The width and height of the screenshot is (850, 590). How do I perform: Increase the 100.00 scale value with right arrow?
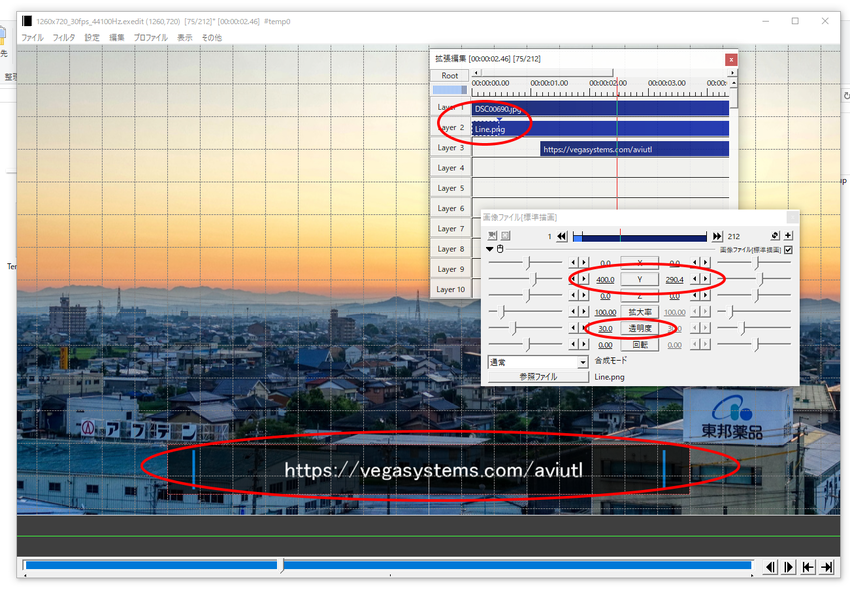point(584,312)
